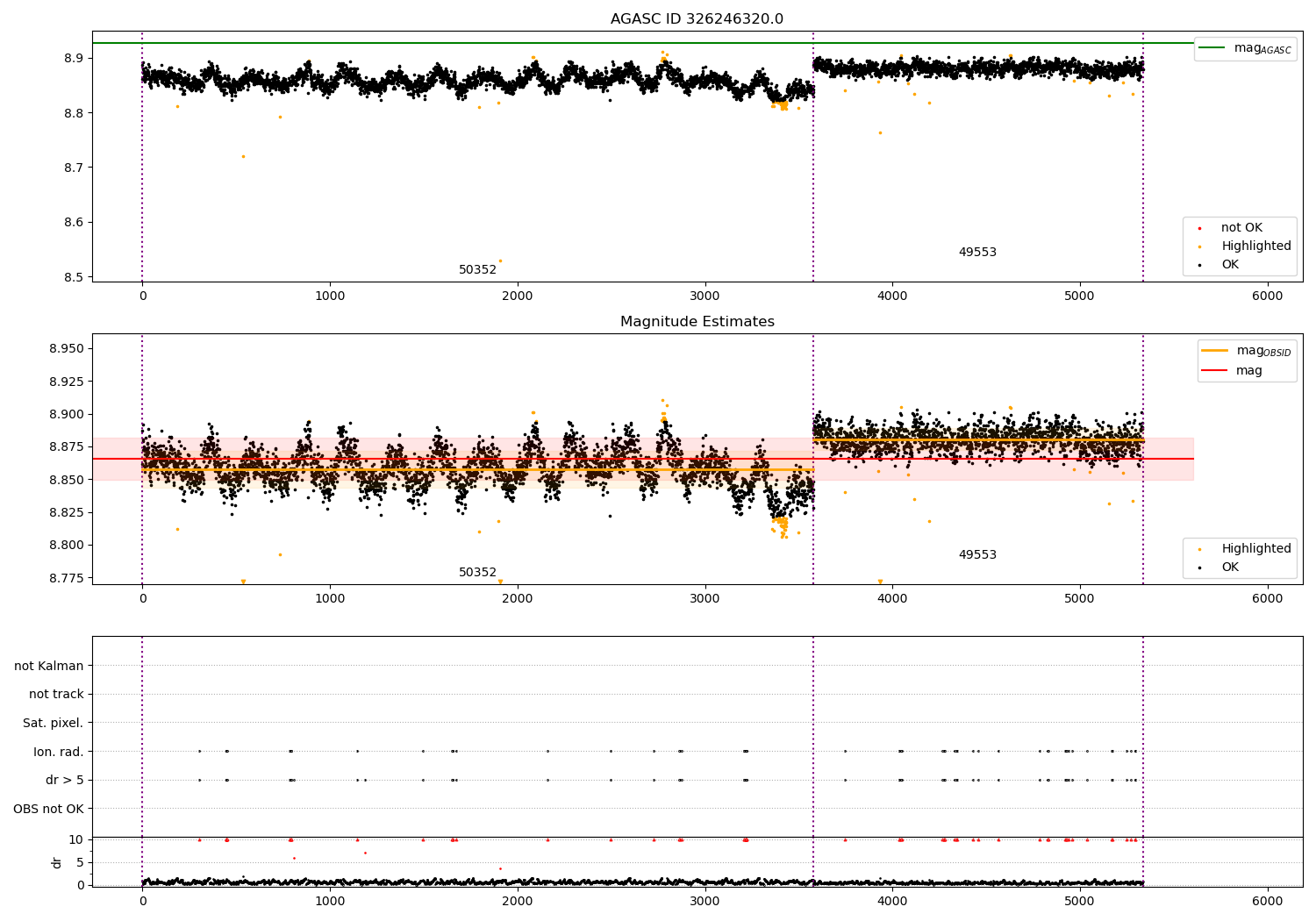This screenshot has height=921, width=1316.
Task: Click the 50352 observation label in top plot
Action: (x=477, y=270)
